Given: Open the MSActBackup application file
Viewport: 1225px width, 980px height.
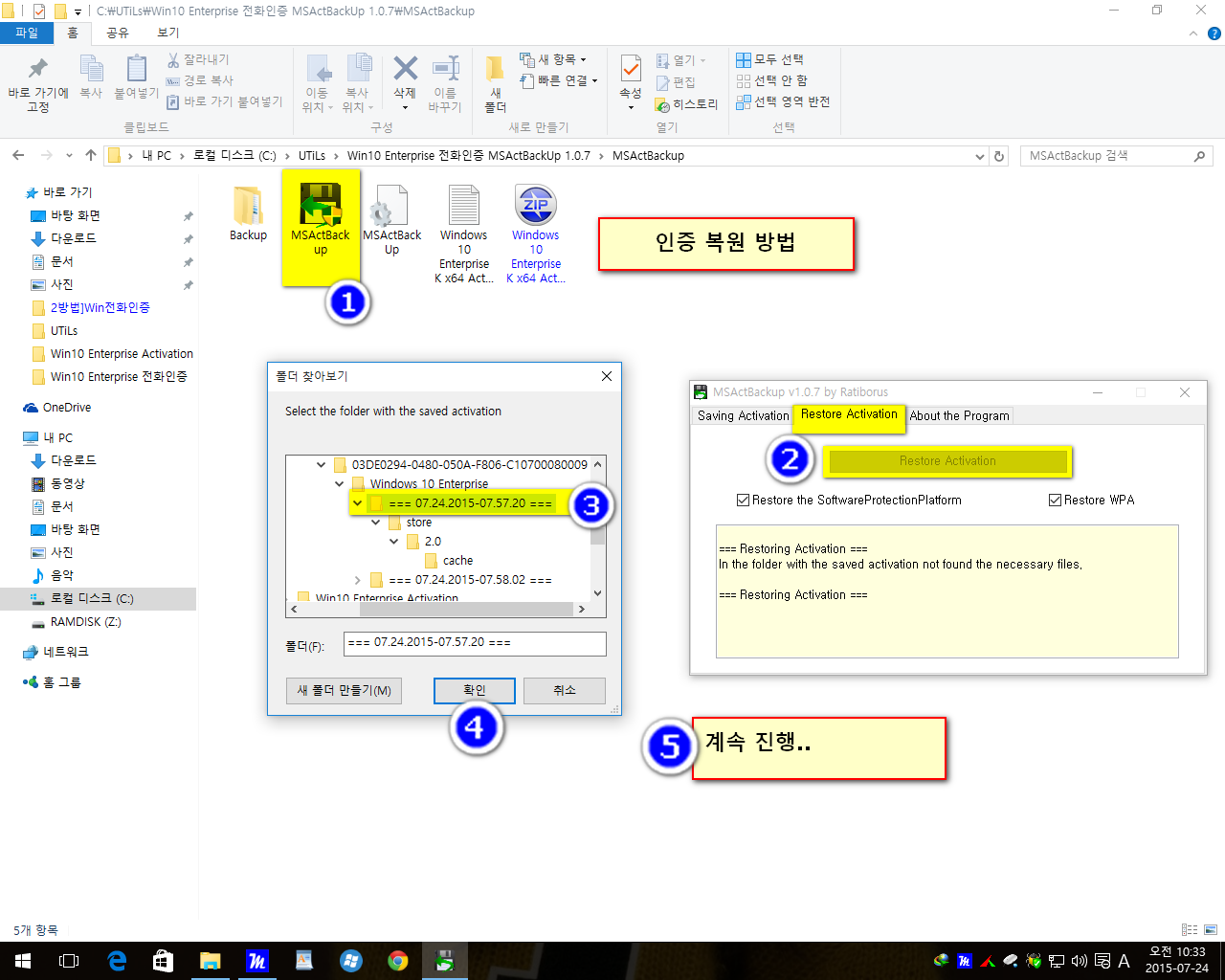Looking at the screenshot, I should pos(320,220).
